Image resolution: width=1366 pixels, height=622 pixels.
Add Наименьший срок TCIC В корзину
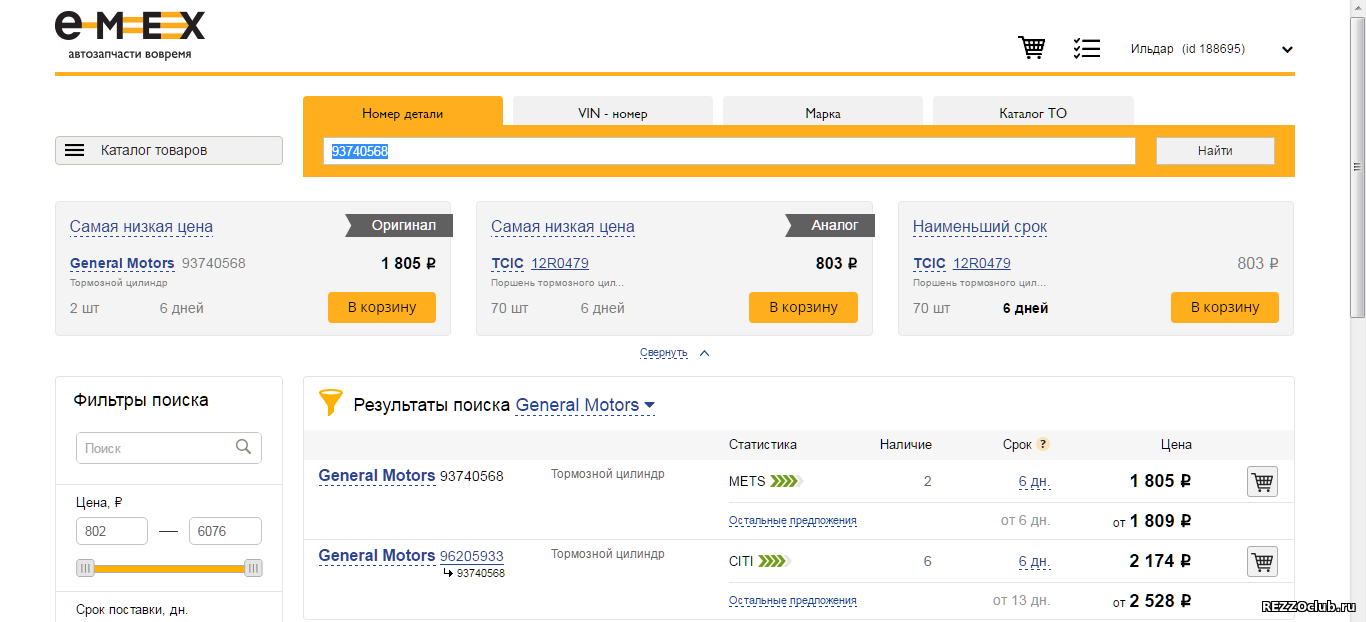(1225, 307)
